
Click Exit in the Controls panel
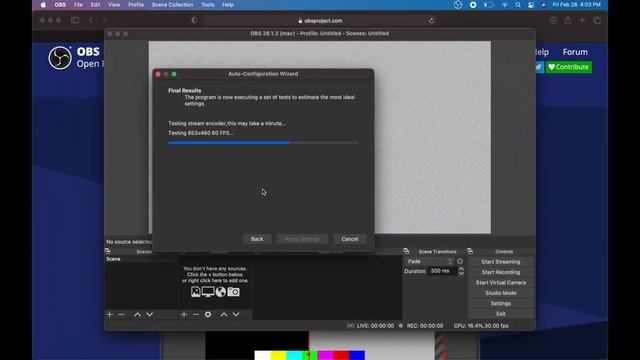pyautogui.click(x=501, y=314)
